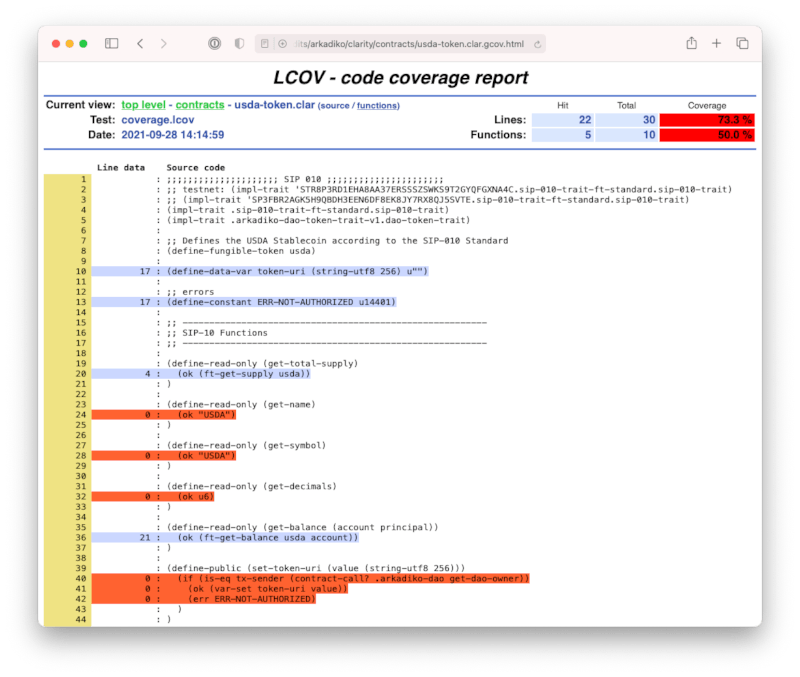Open a new tab with plus icon
The width and height of the screenshot is (800, 677).
tap(716, 43)
